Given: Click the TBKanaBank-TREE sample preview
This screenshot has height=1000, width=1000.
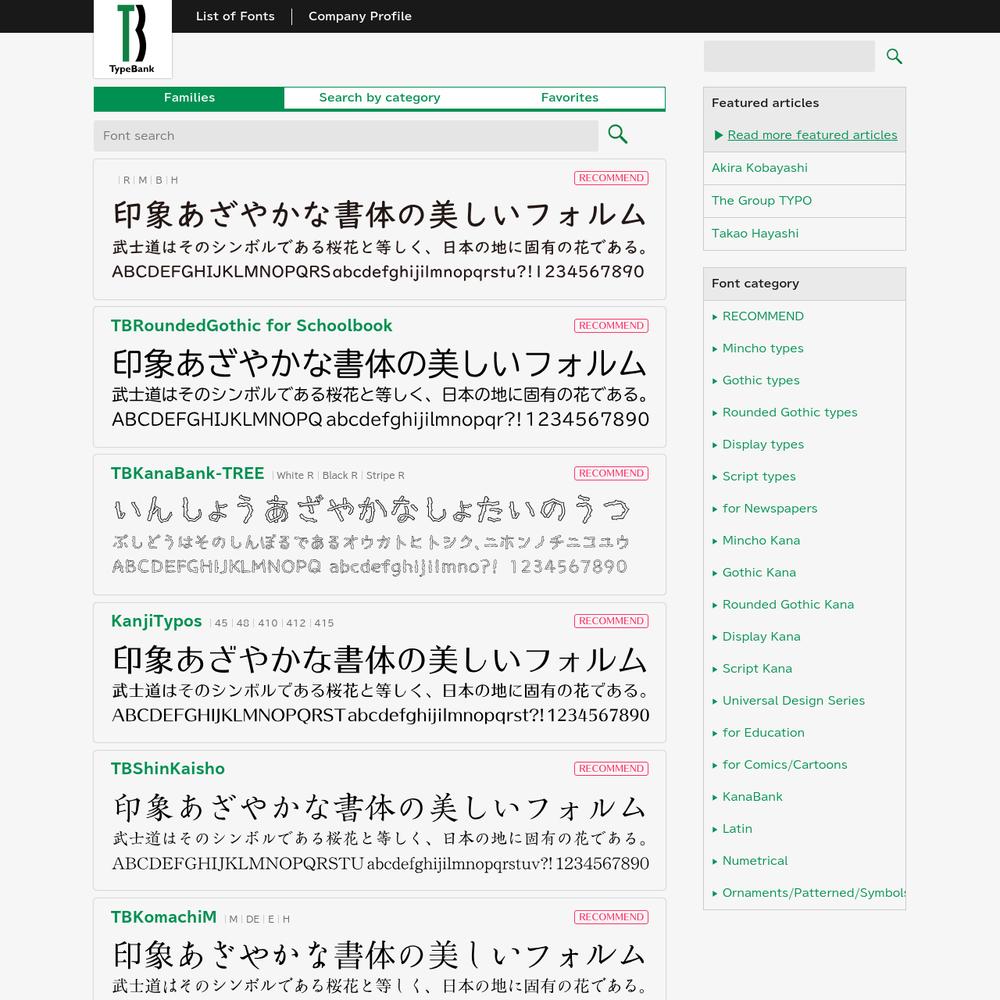Looking at the screenshot, I should [x=371, y=535].
